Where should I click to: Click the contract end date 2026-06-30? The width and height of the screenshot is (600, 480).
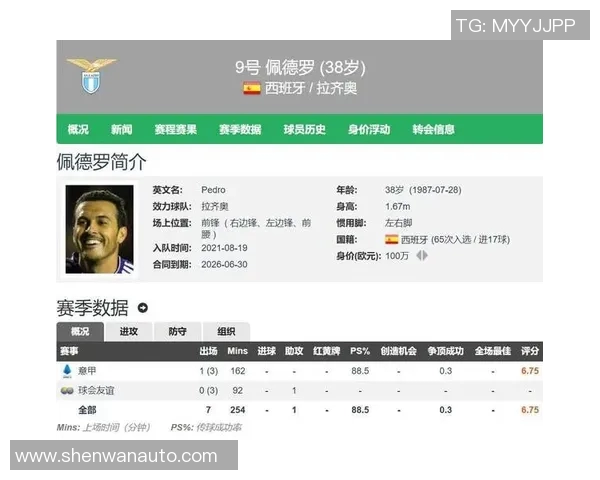[224, 264]
